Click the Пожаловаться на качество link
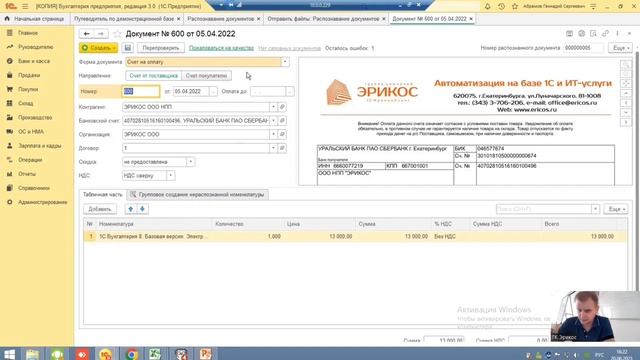 [x=221, y=48]
